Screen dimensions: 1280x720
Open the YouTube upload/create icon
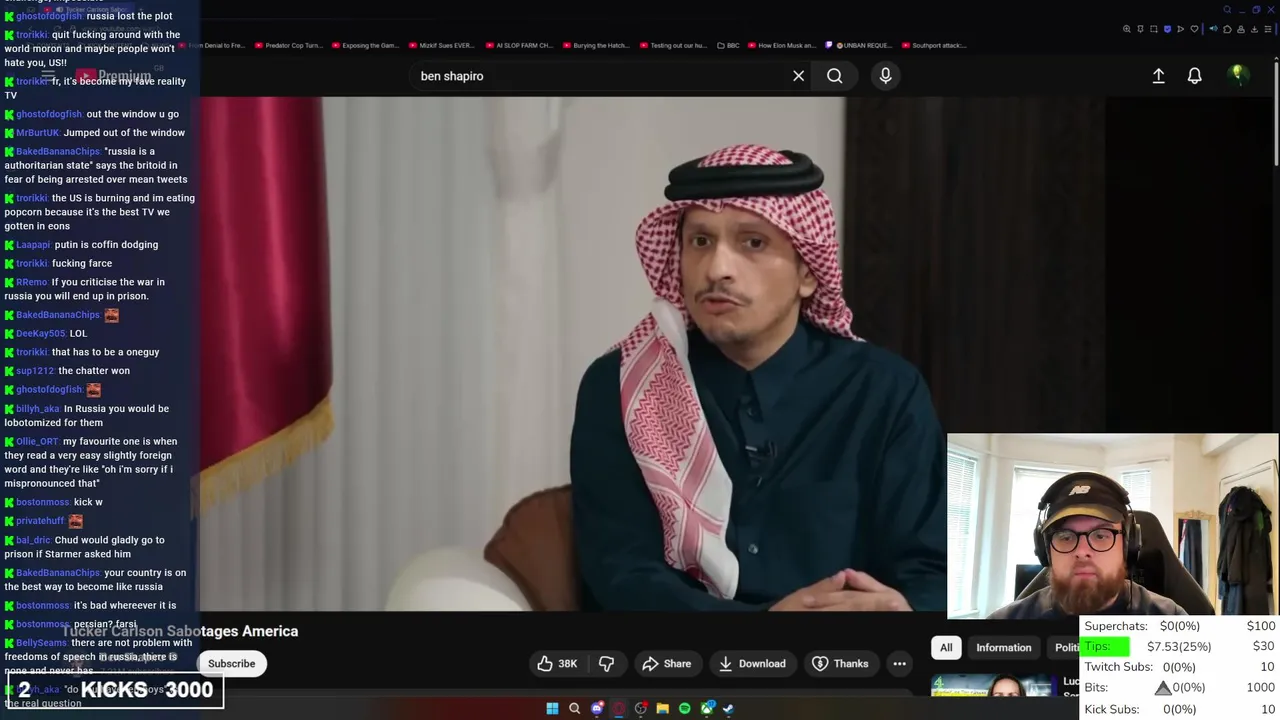tap(1158, 76)
